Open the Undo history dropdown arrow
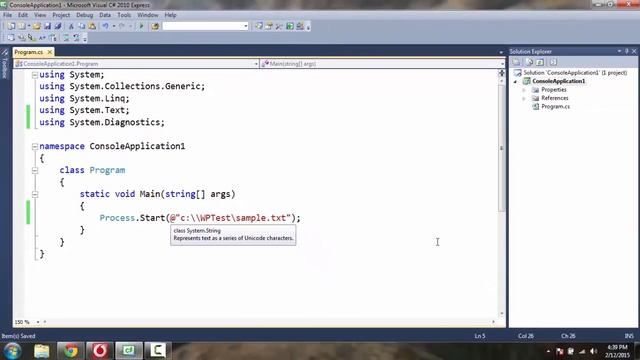 coord(114,26)
